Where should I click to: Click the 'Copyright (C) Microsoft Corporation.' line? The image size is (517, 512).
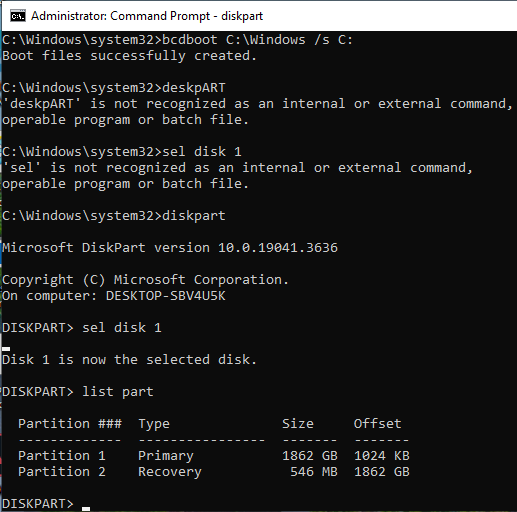[145, 280]
